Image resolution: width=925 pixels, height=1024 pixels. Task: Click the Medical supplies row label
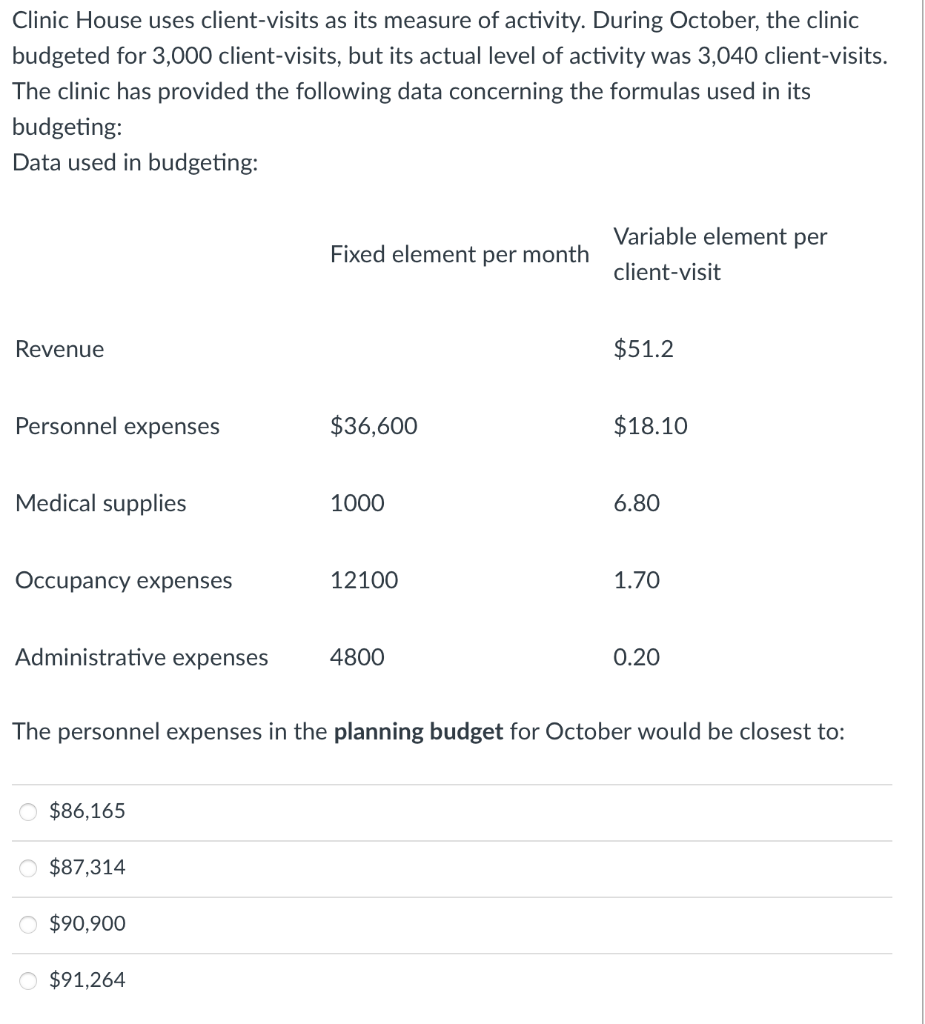click(99, 504)
